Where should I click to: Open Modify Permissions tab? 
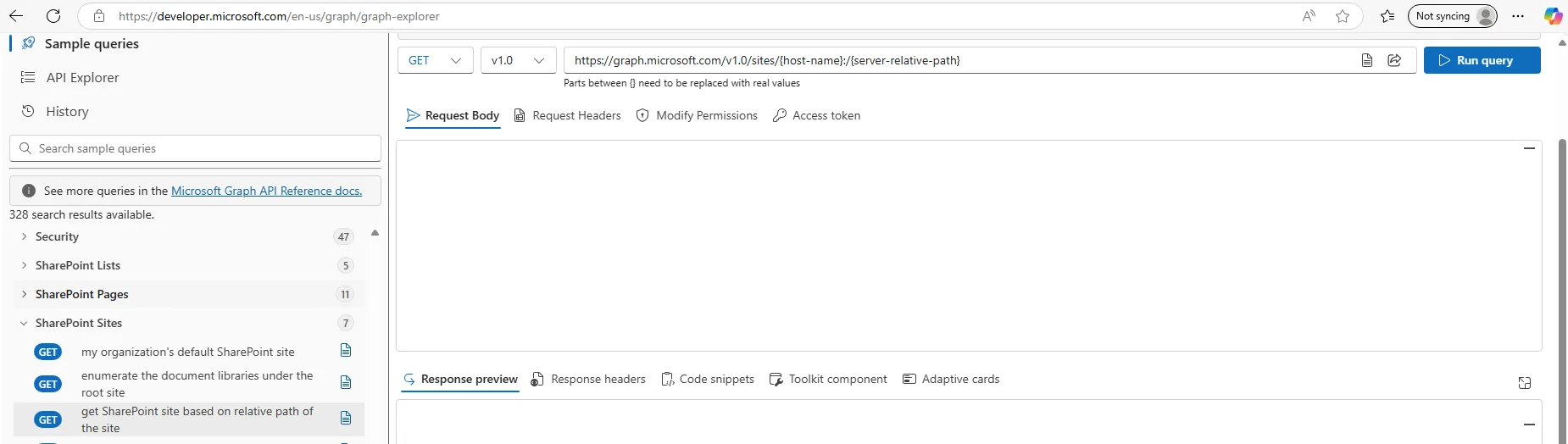pos(697,115)
